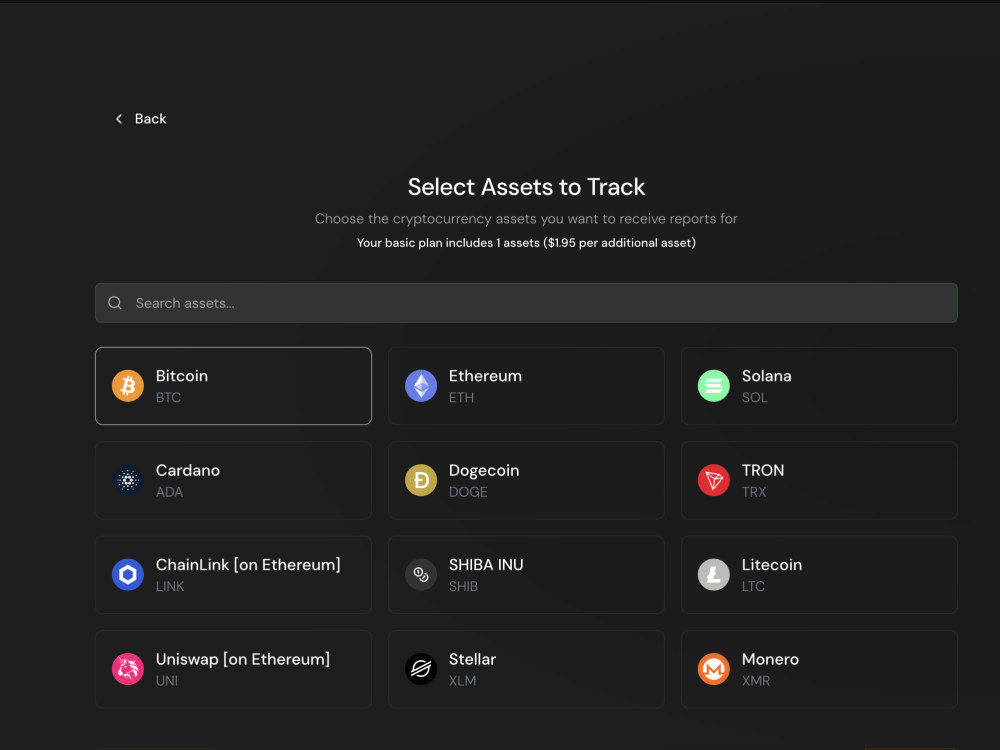
Task: Click the ETH ticker text
Action: click(461, 397)
